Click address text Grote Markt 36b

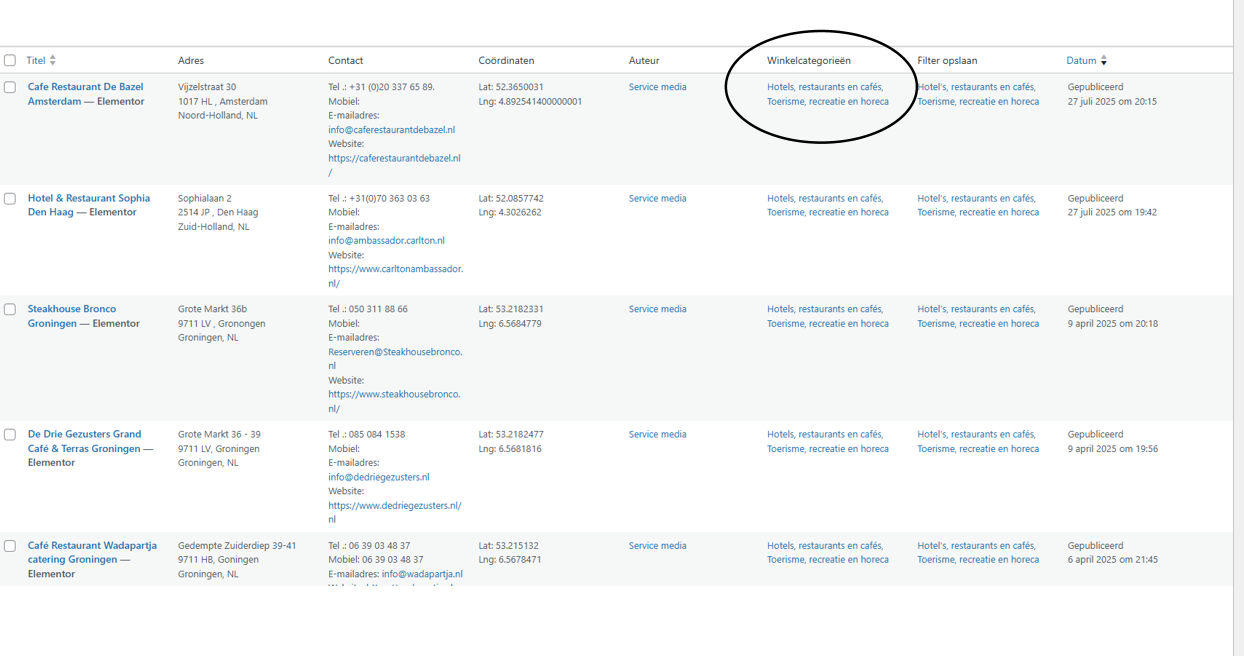coord(212,309)
